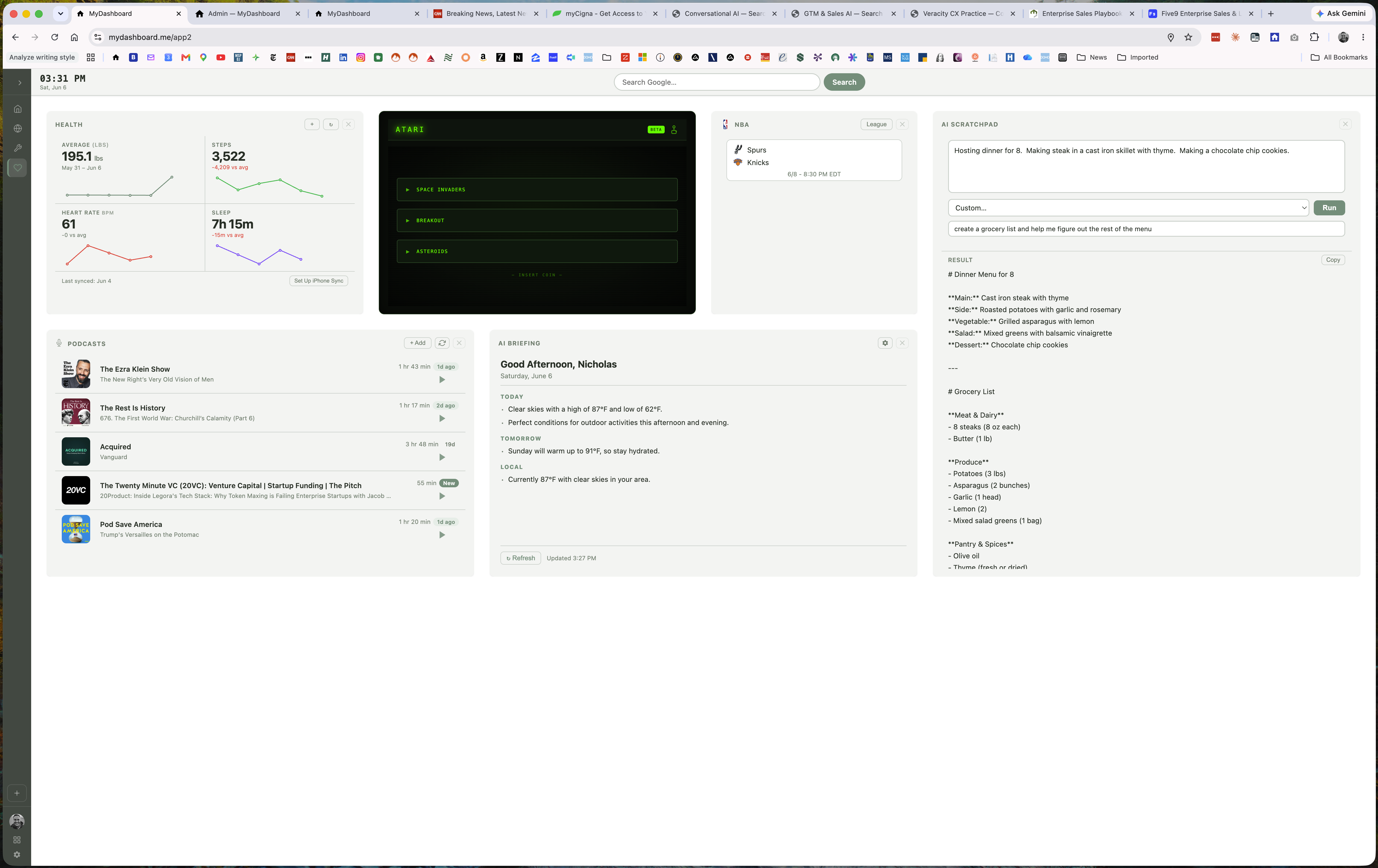Close the AI Scratchpad widget
The image size is (1378, 868).
1345,124
